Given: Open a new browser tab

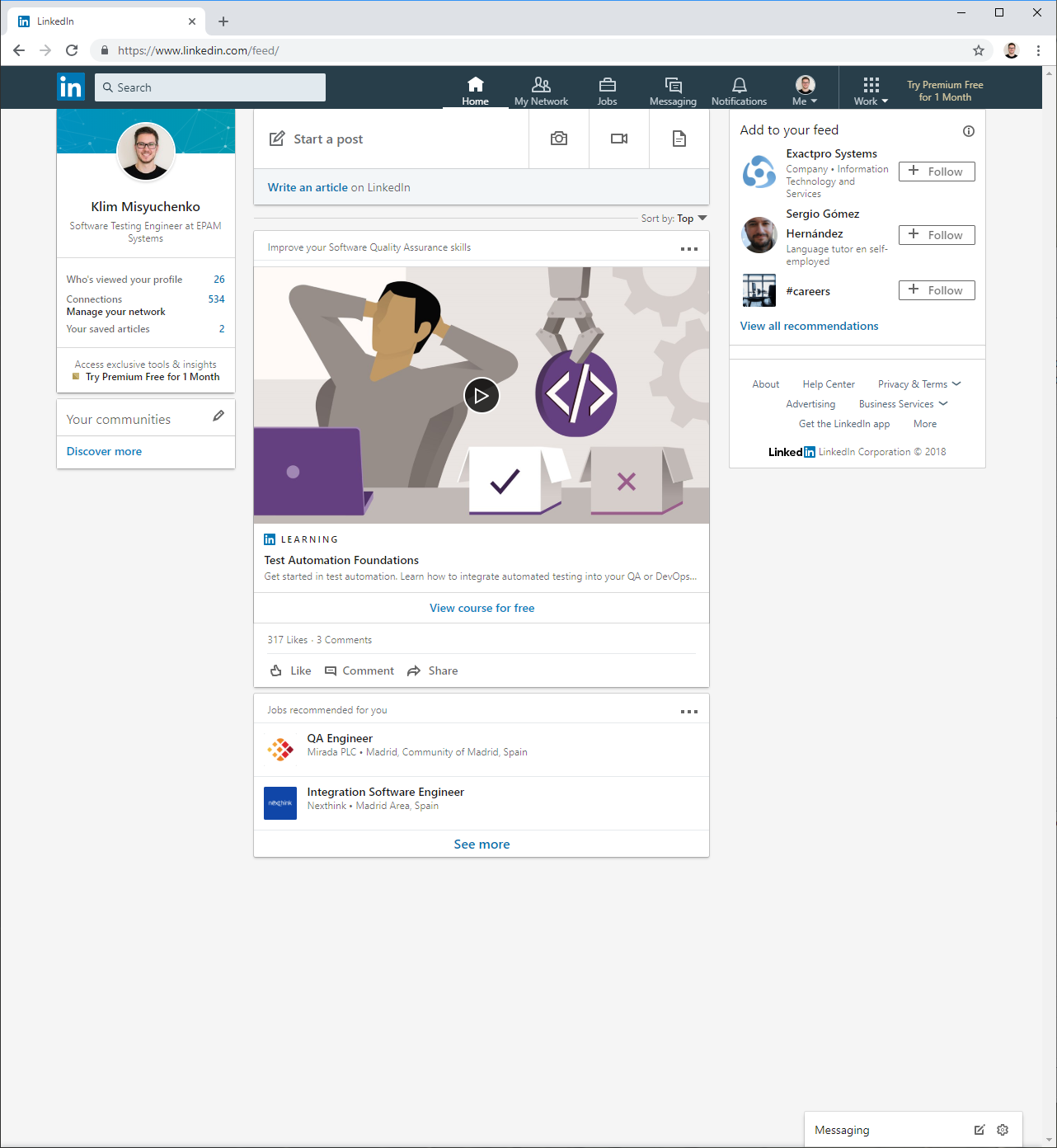Looking at the screenshot, I should [x=223, y=21].
